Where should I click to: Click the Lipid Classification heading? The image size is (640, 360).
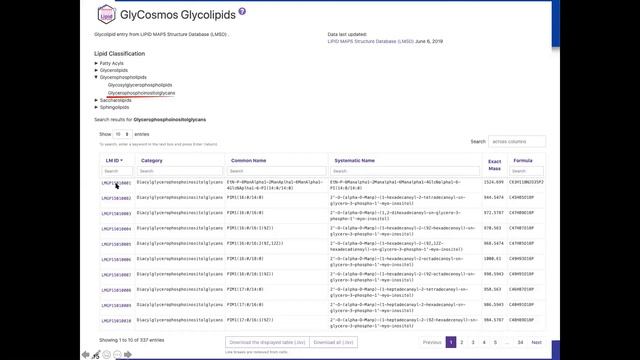[x=120, y=53]
